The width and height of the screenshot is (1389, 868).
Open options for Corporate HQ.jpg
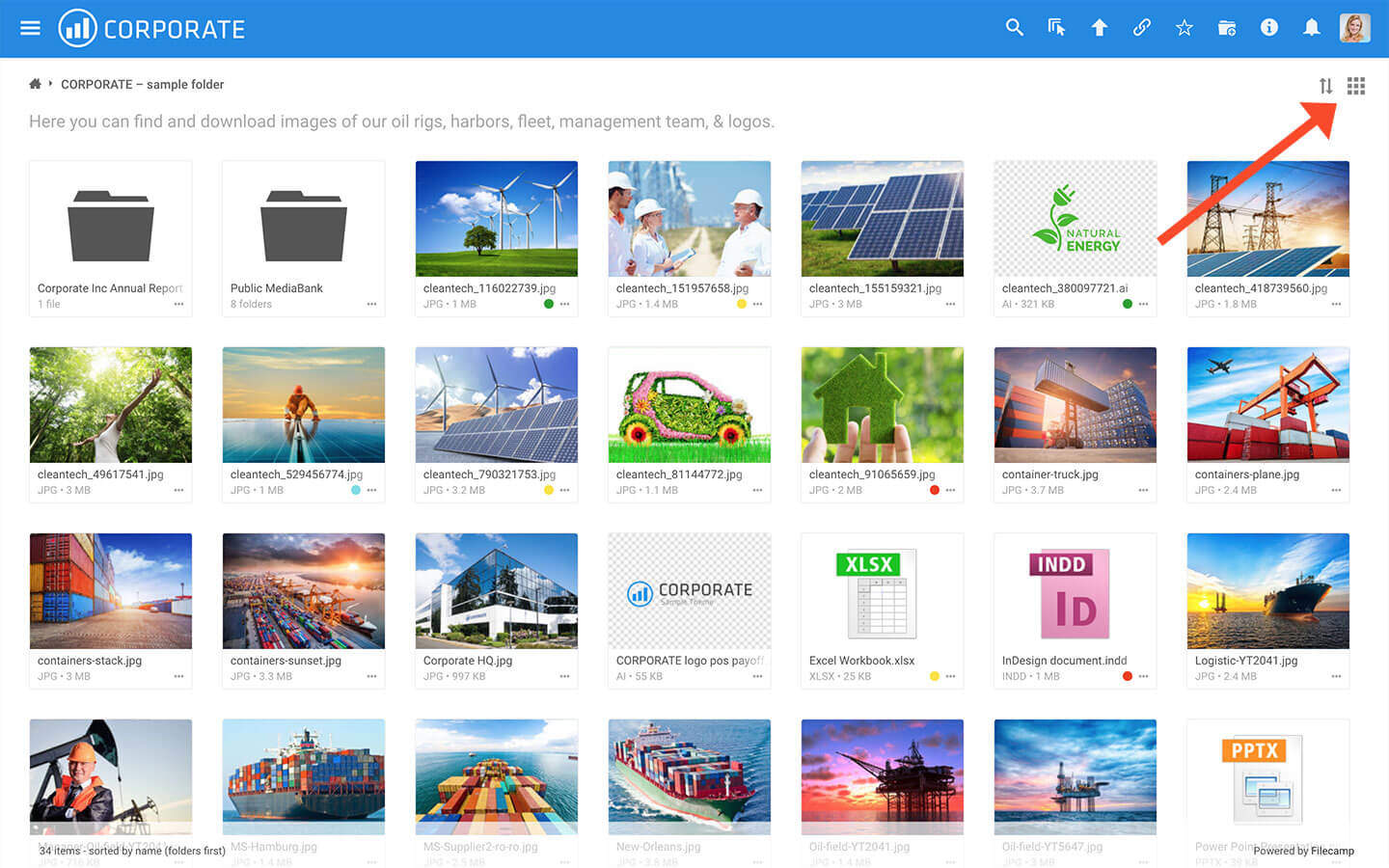[564, 676]
